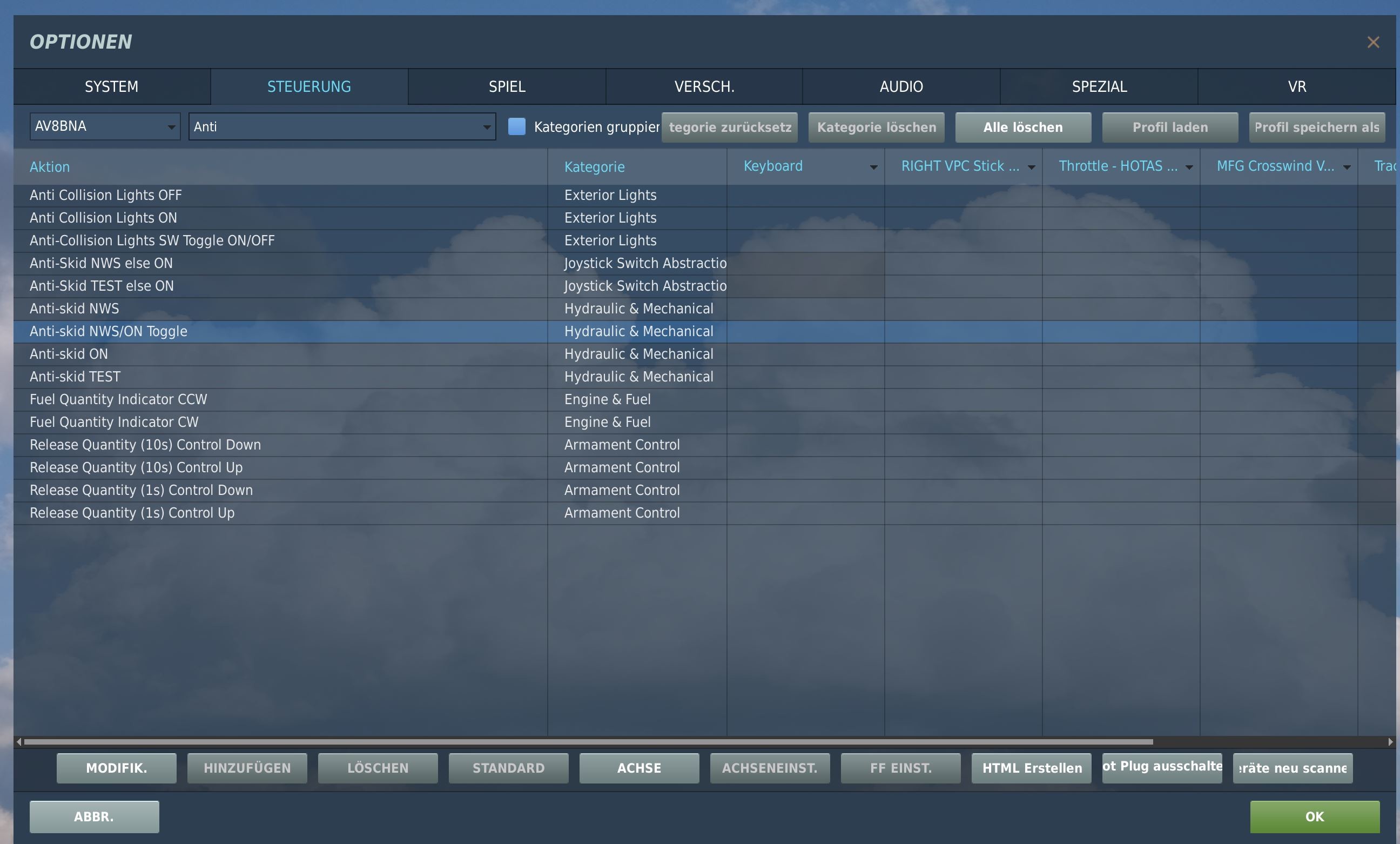Select Release Quantity (1s) Control Down row

pyautogui.click(x=704, y=491)
